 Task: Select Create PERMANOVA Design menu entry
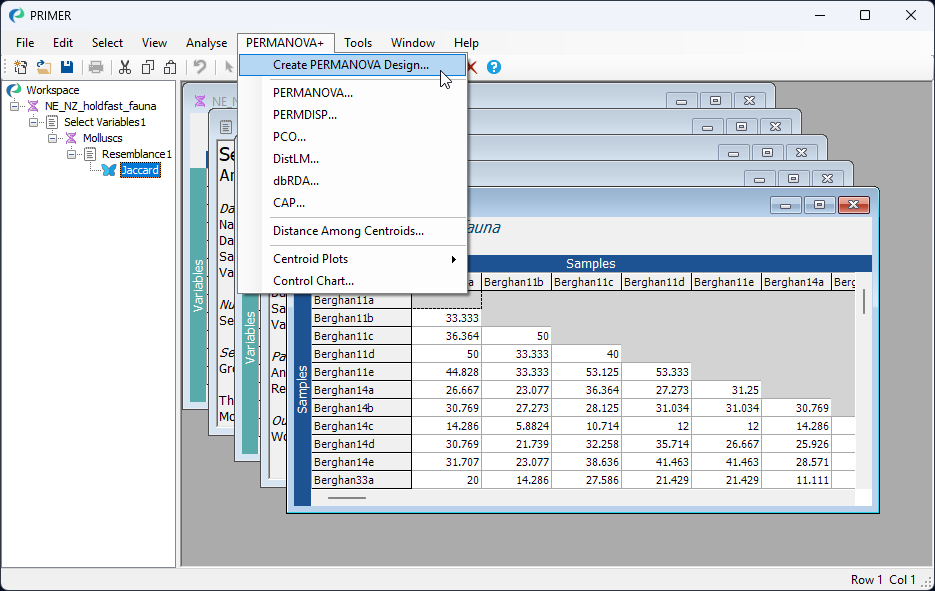point(350,65)
